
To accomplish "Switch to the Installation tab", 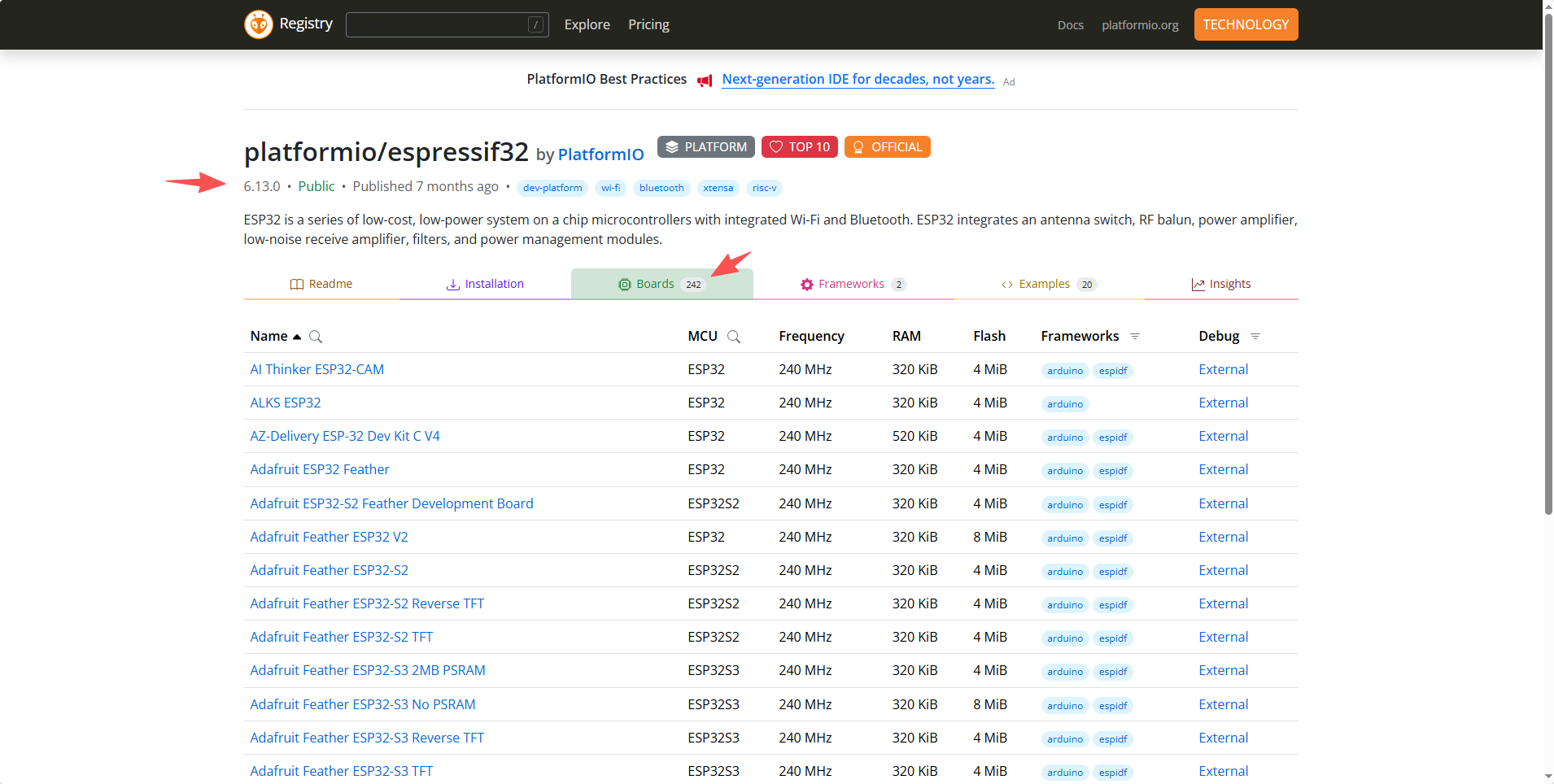I will (x=485, y=284).
